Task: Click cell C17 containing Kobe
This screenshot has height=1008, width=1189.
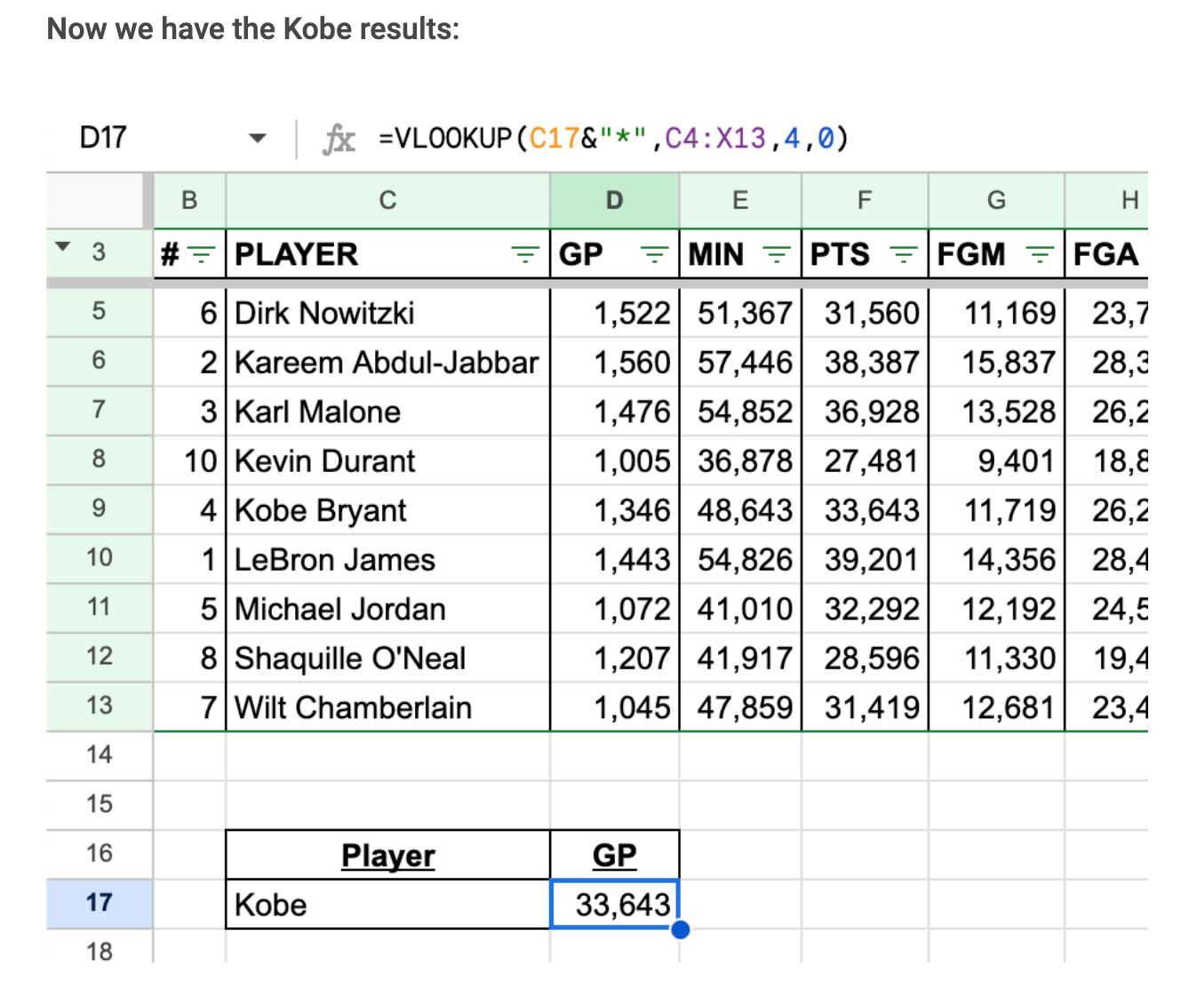Action: tap(387, 905)
